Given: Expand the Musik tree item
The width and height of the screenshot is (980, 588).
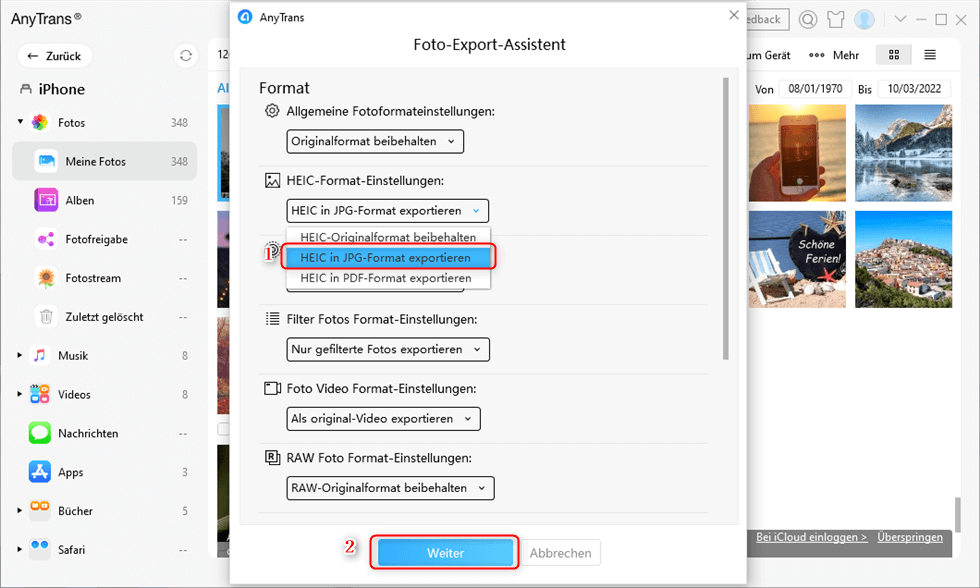Looking at the screenshot, I should [20, 356].
